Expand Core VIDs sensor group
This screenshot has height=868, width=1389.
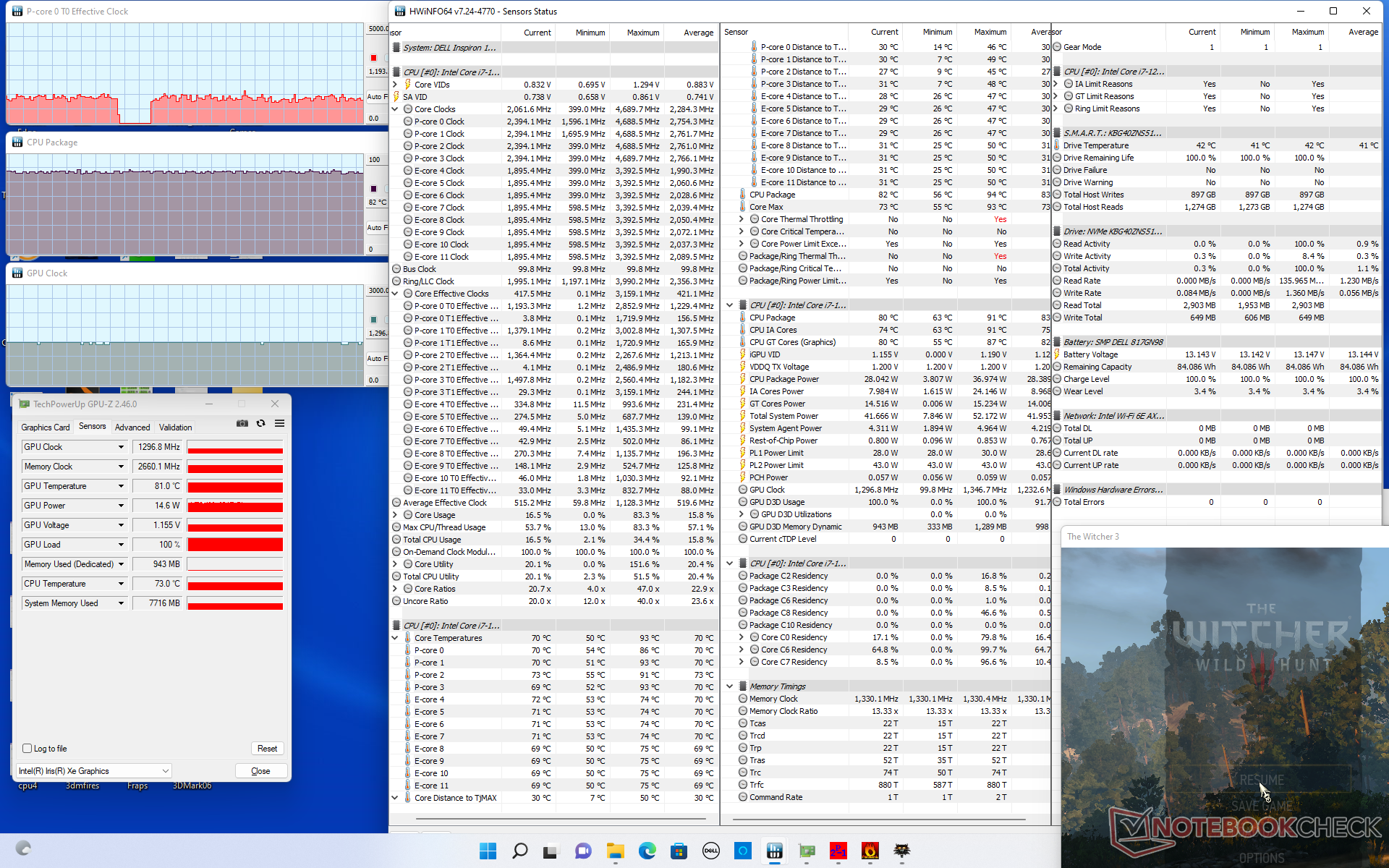395,85
